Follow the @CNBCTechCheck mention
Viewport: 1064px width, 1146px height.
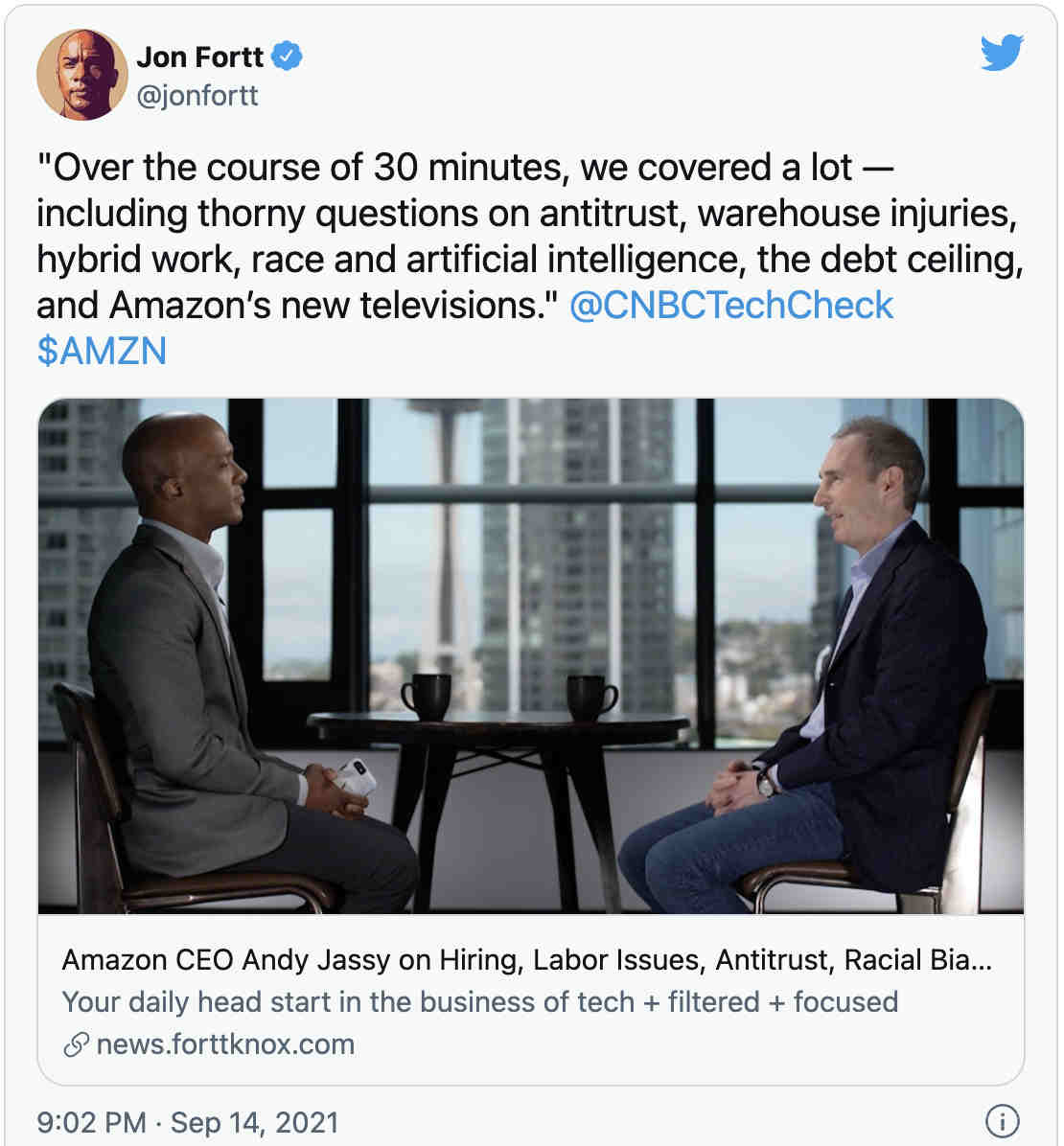(x=731, y=306)
